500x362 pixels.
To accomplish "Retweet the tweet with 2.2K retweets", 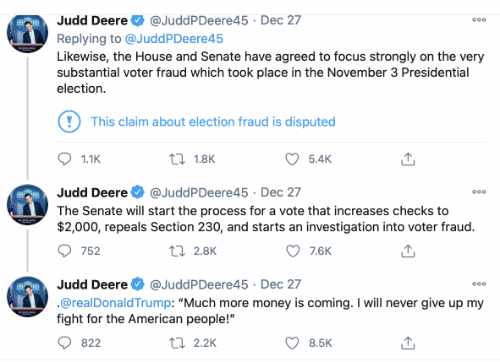I will tap(177, 343).
